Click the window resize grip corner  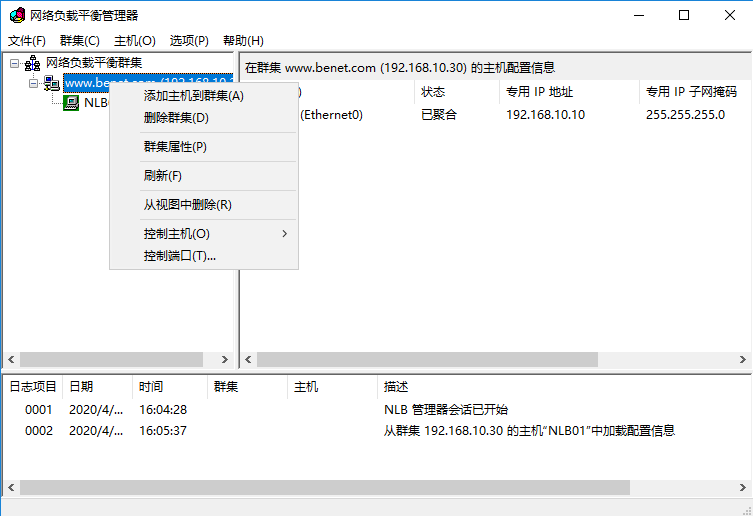click(747, 510)
